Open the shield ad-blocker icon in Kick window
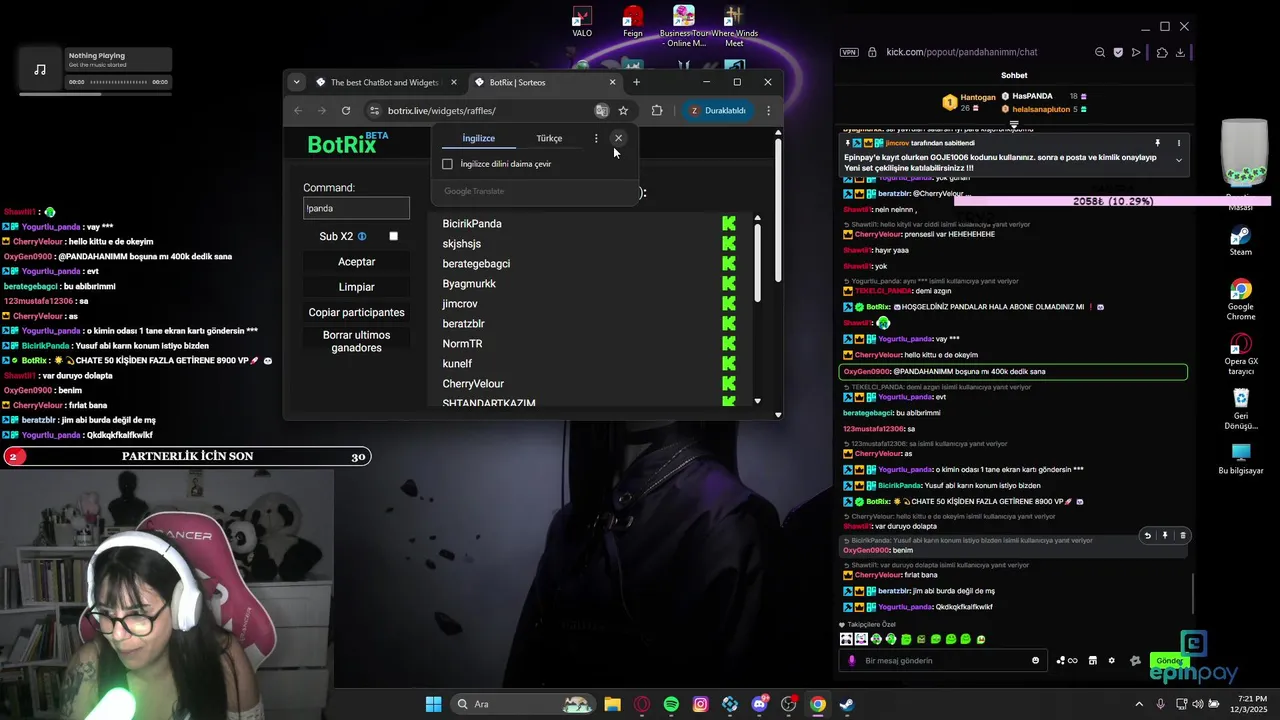Image resolution: width=1280 pixels, height=720 pixels. pyautogui.click(x=1118, y=52)
